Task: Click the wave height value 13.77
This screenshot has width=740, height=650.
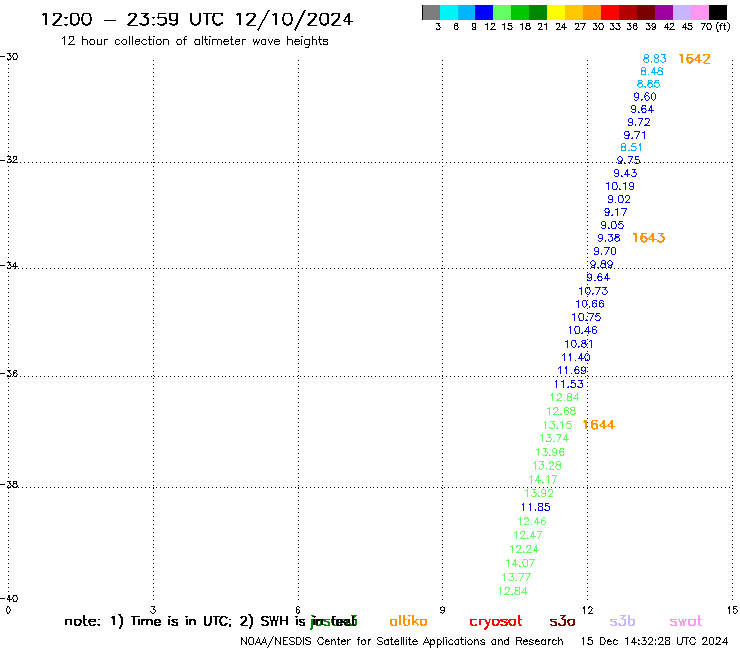Action: tap(516, 577)
